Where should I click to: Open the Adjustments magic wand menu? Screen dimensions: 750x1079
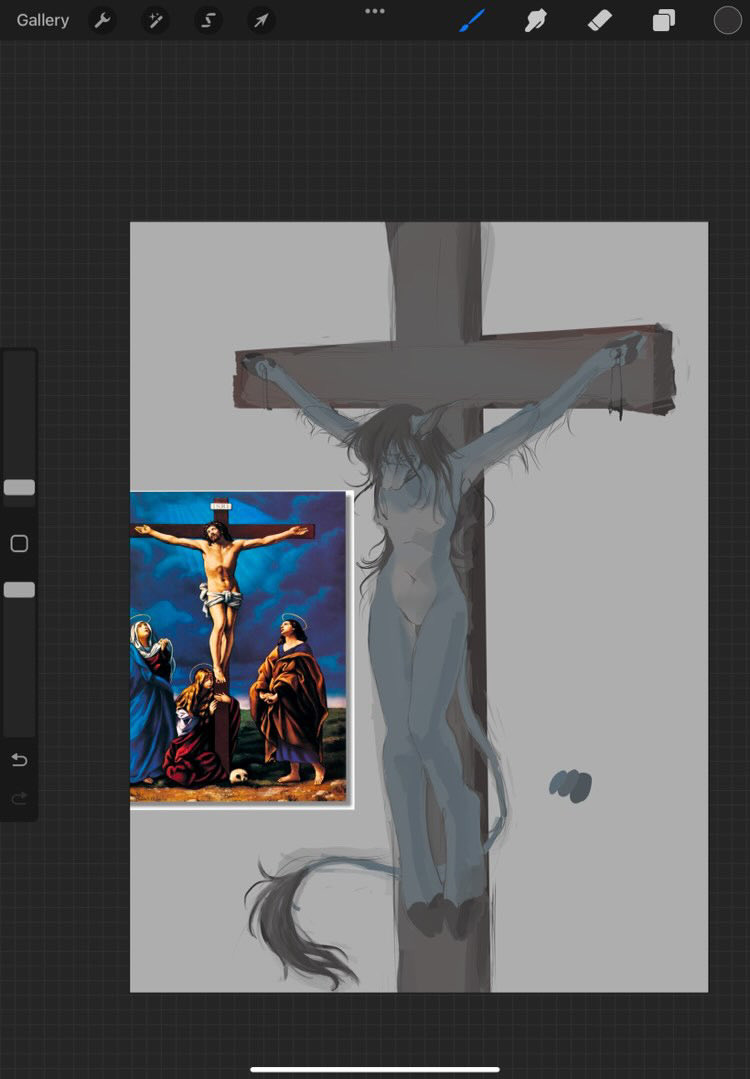156,21
